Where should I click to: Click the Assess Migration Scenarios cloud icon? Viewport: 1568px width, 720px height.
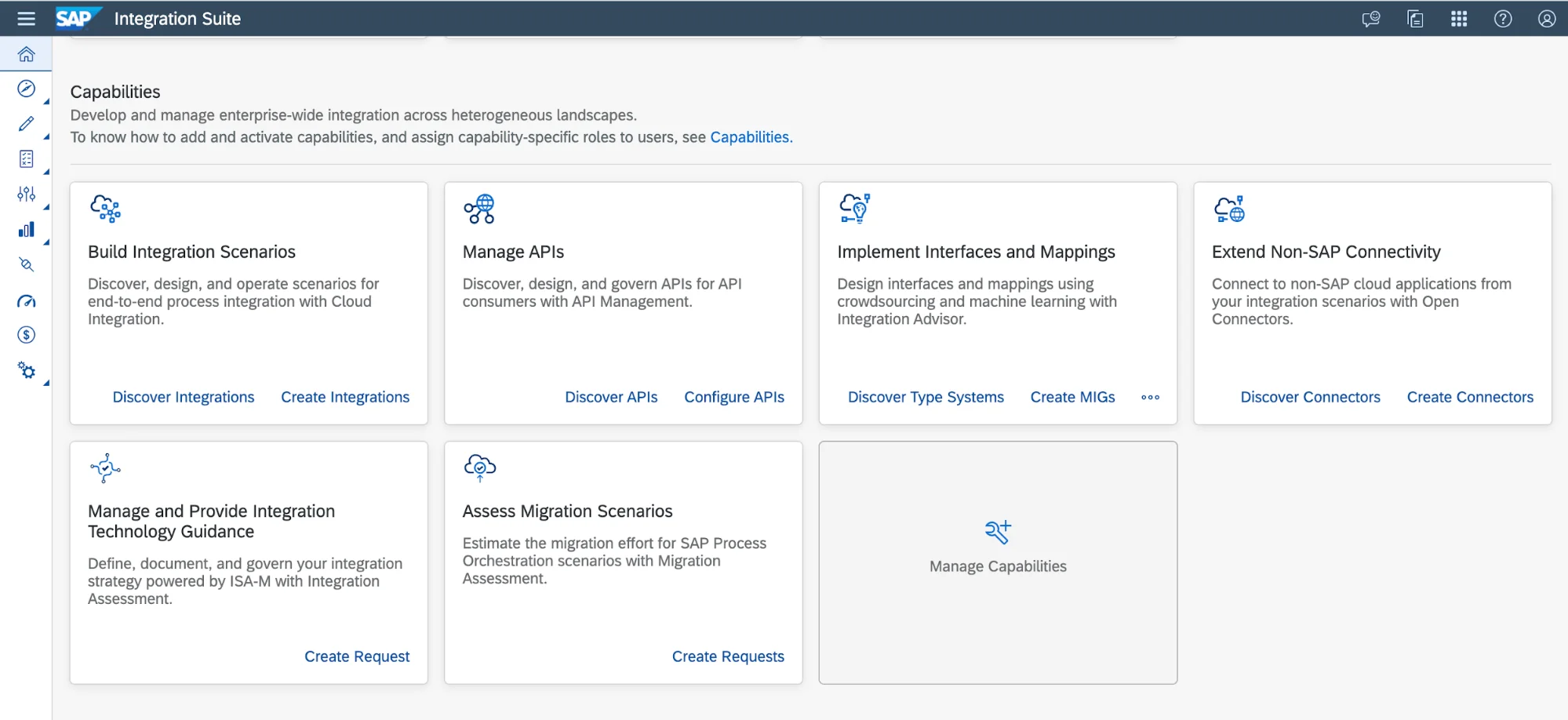click(479, 468)
